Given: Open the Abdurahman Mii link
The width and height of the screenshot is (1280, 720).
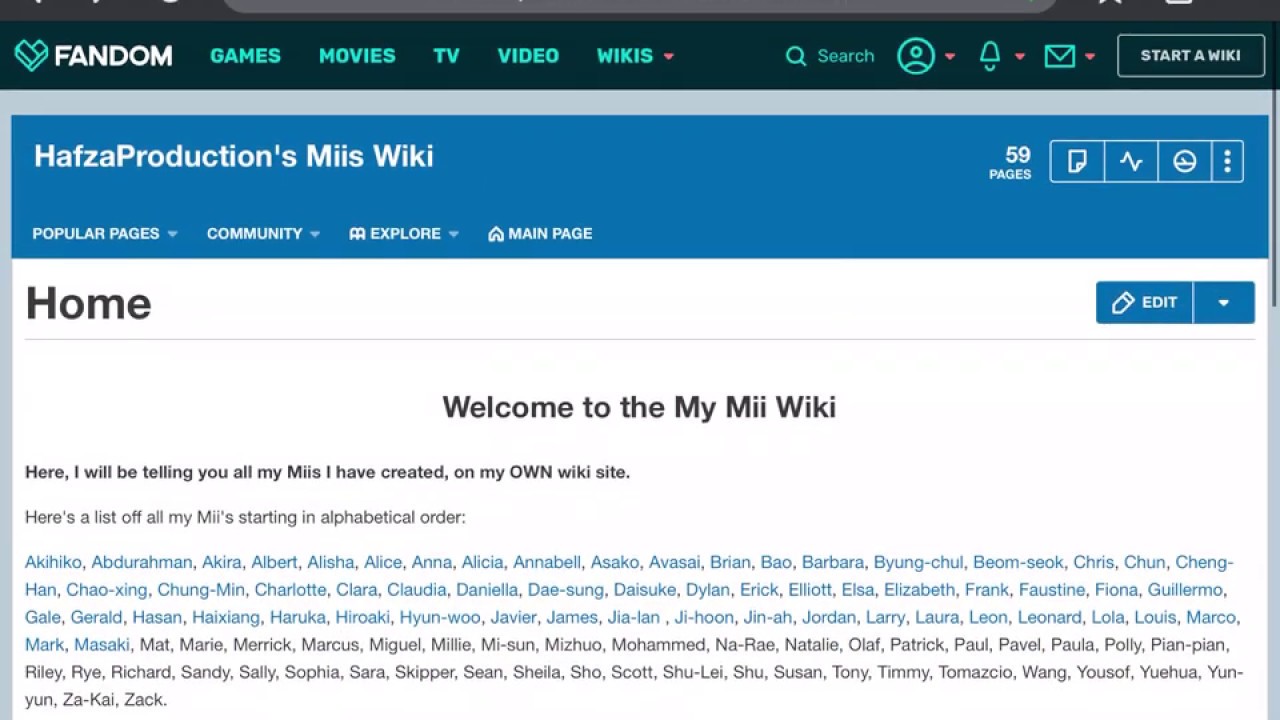Looking at the screenshot, I should pos(141,562).
